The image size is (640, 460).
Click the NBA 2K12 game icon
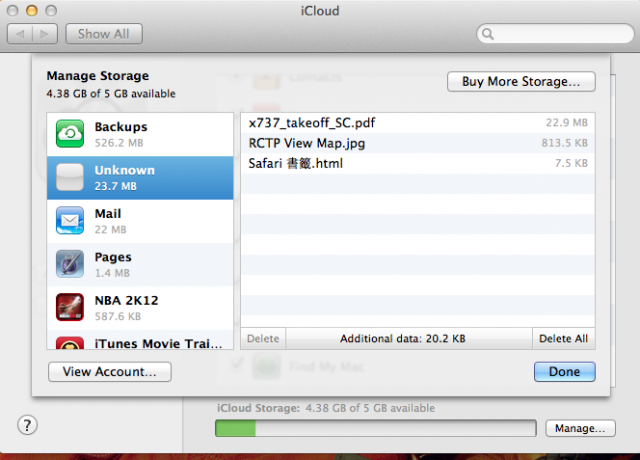tap(70, 307)
